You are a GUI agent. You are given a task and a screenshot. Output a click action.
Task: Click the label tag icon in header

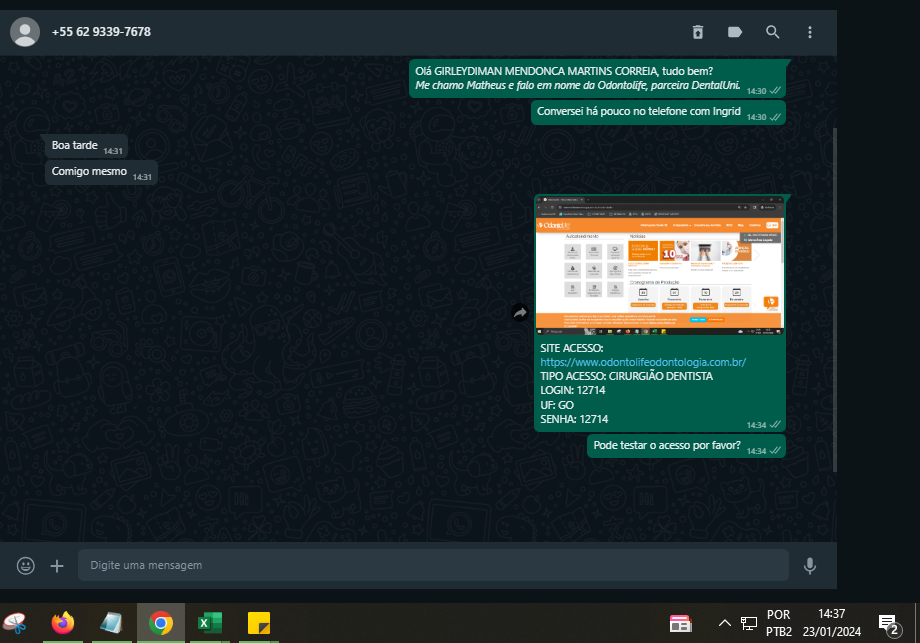pos(735,32)
